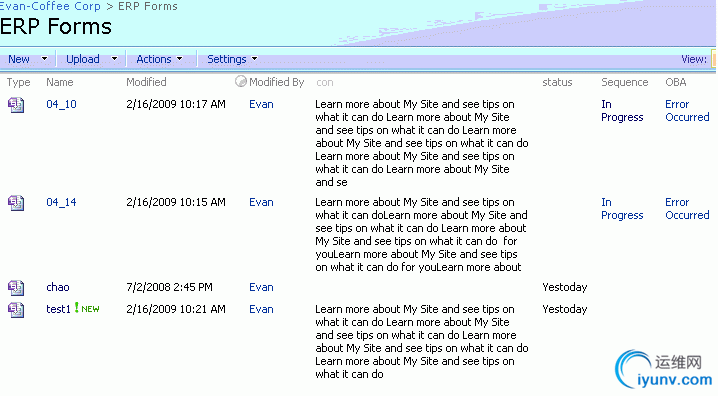Expand the Upload dropdown arrow
Viewport: 718px width, 396px height.
pos(114,59)
